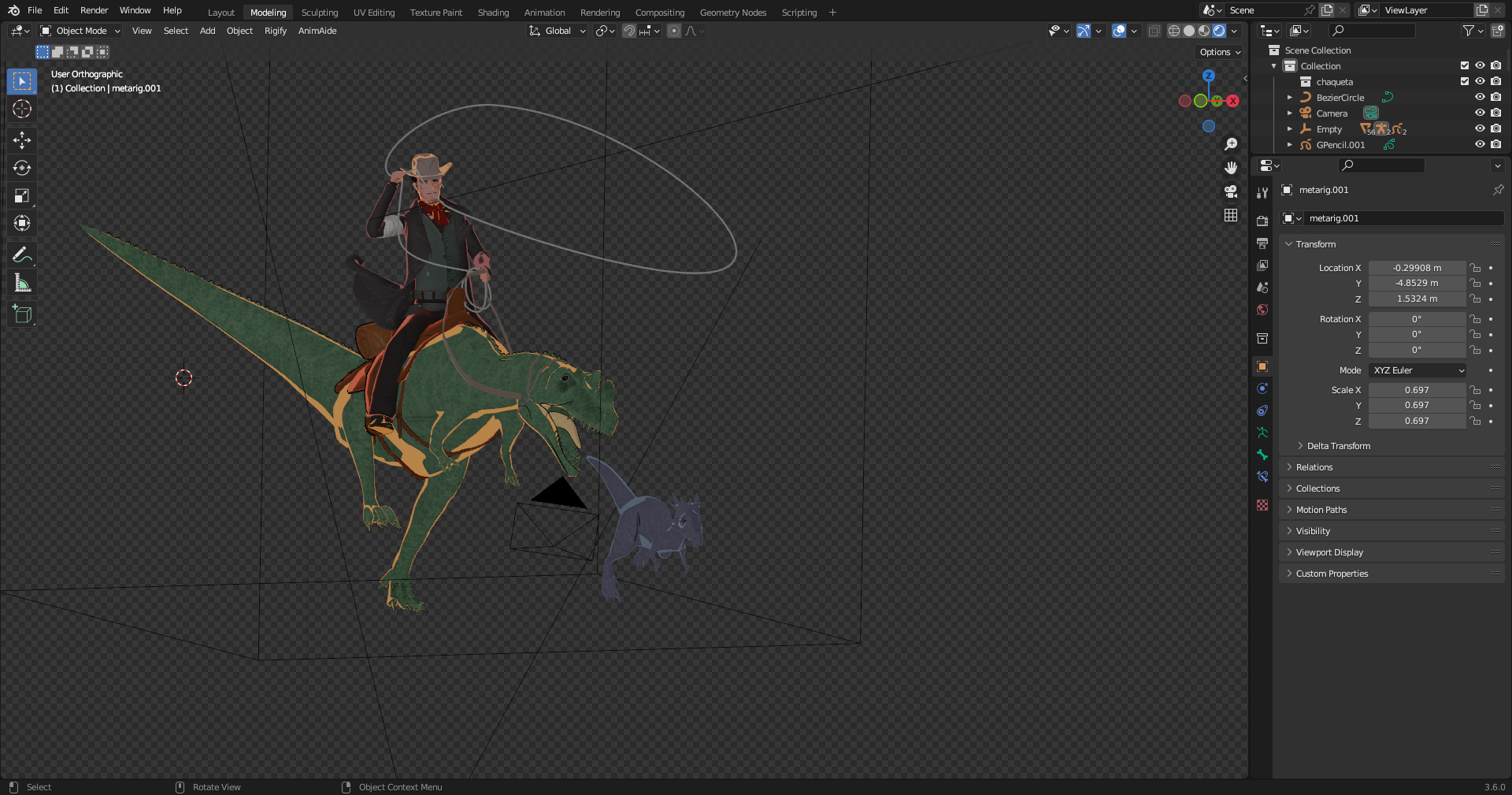Expand the Camera item in outliner
Screen dimensions: 1512x795
[1290, 113]
